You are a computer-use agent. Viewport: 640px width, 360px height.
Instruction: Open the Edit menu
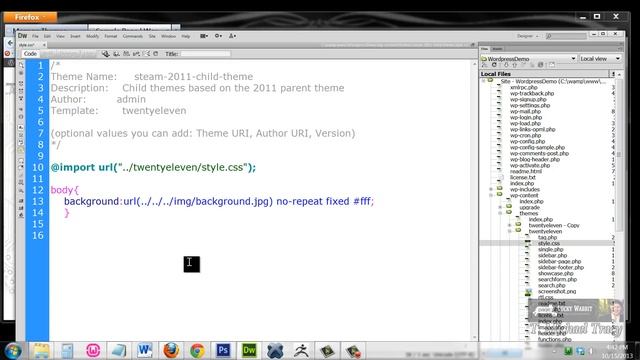47,36
